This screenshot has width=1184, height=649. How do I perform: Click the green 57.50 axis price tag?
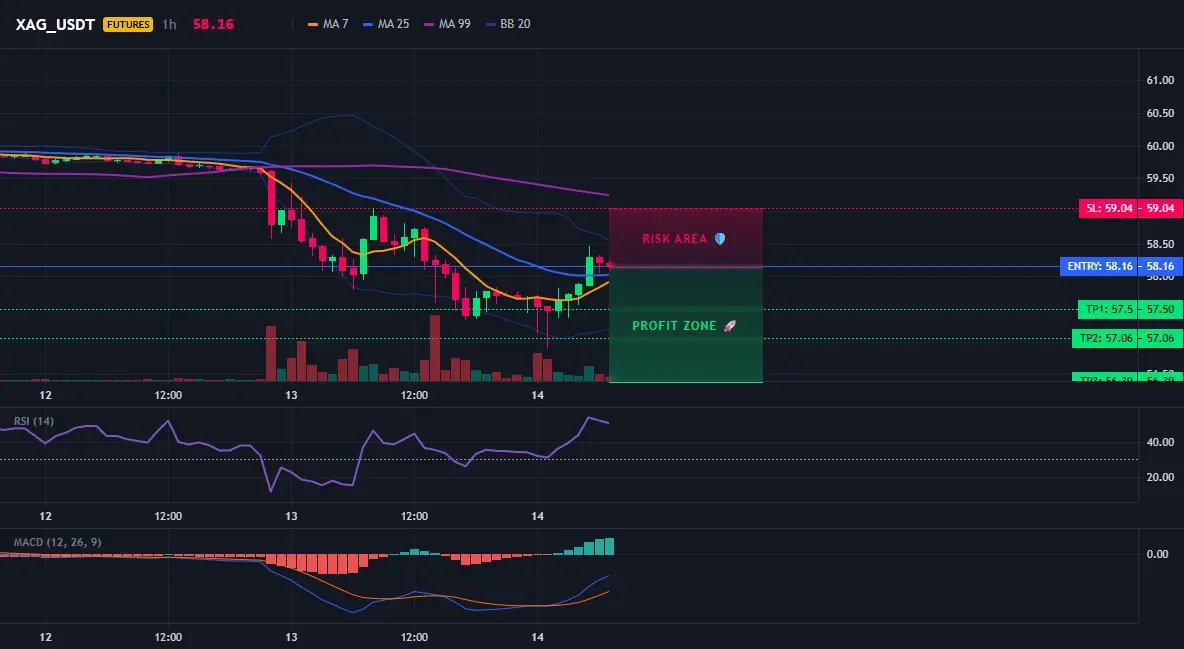coord(1161,309)
